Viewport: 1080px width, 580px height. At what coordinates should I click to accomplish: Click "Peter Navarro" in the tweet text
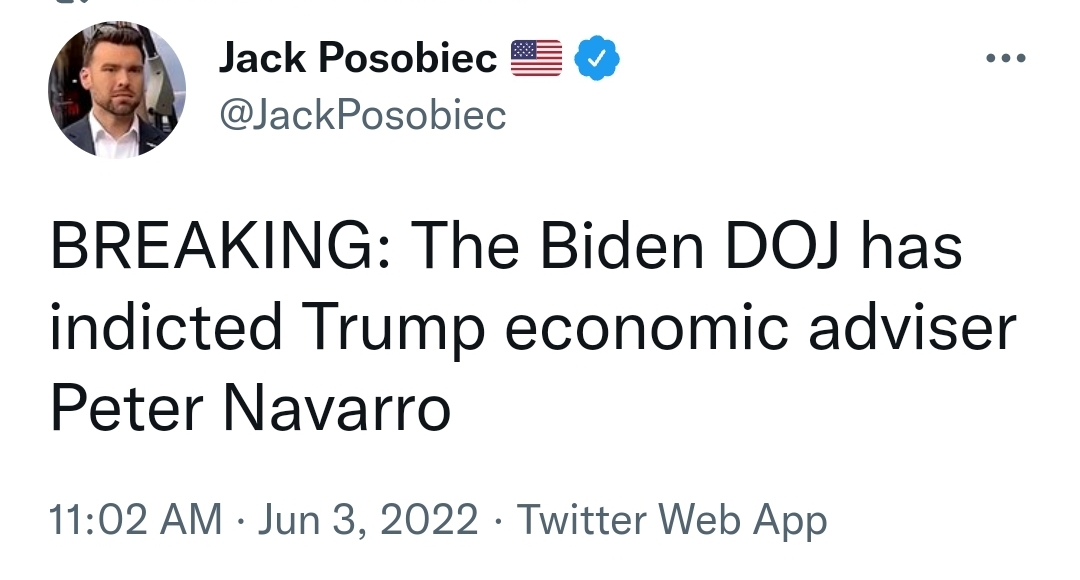(x=251, y=408)
